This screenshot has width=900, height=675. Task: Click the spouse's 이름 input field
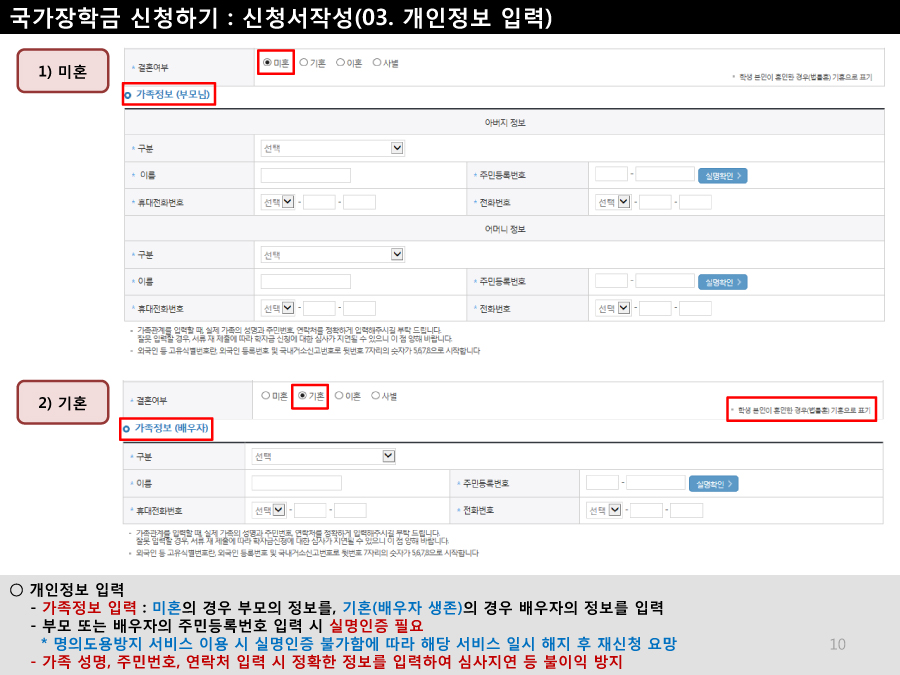pos(297,483)
